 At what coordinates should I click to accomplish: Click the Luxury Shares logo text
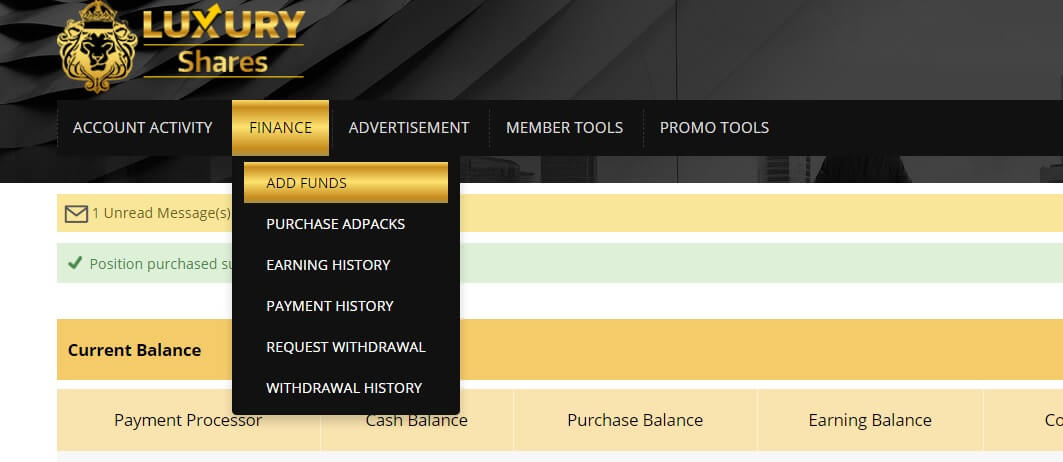222,44
